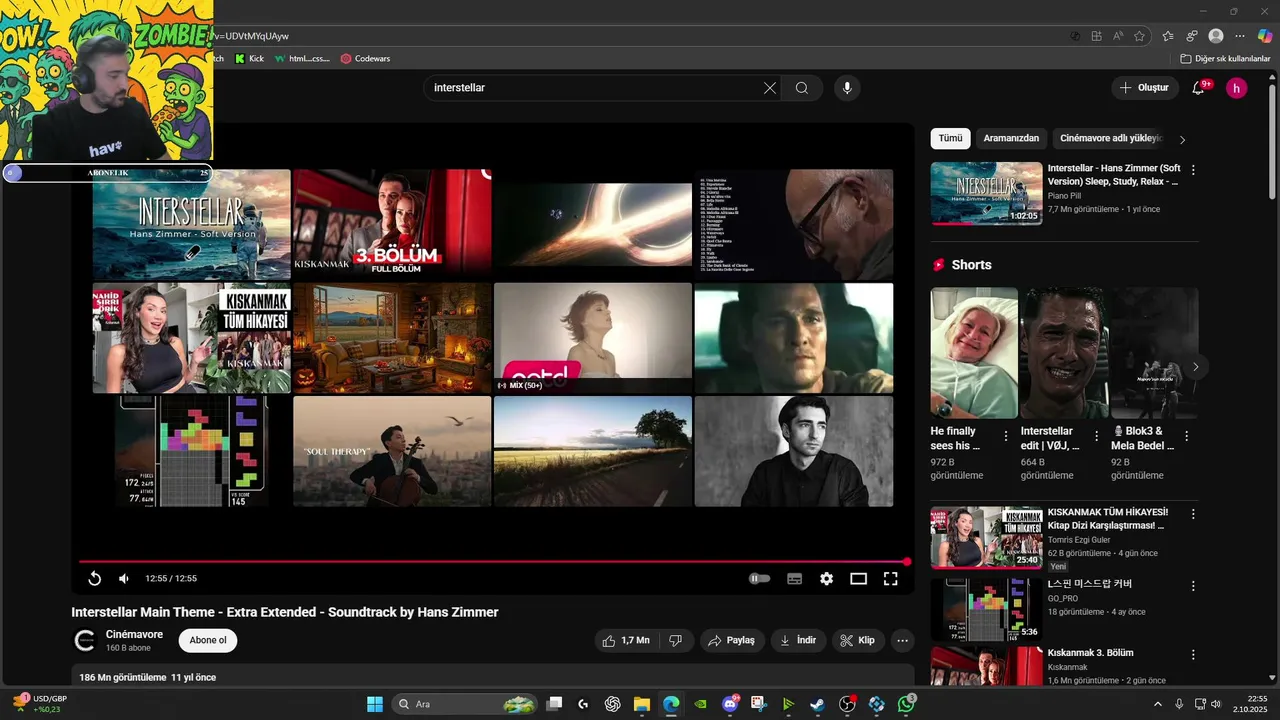Open 'Diğer sık kullanılanlar' bookmarks folder
This screenshot has width=1280, height=720.
[1225, 58]
